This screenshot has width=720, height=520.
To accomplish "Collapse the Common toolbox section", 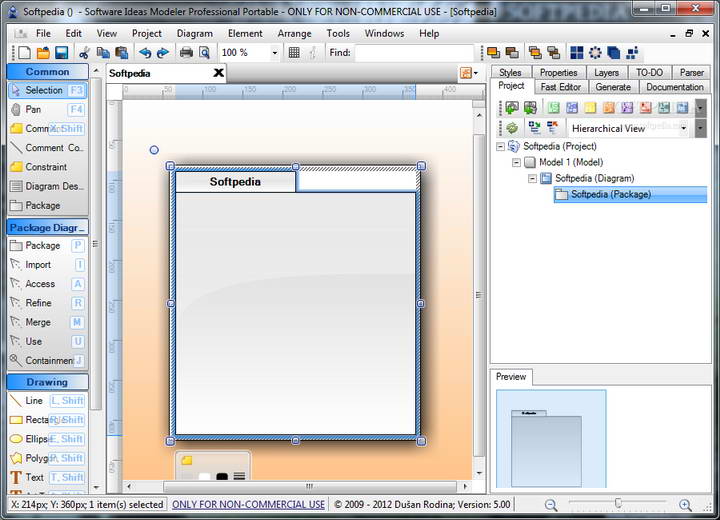I will pyautogui.click(x=48, y=72).
